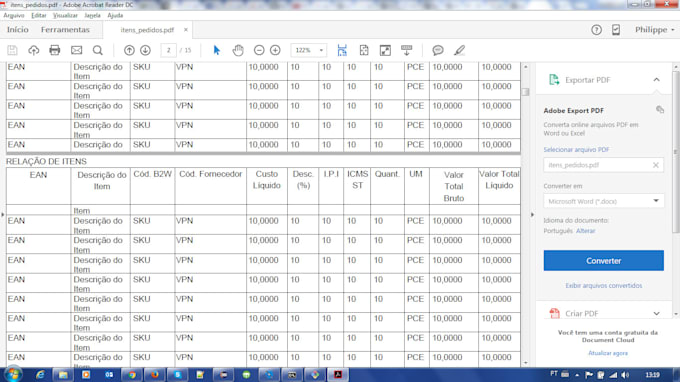Viewport: 680px width, 382px height.
Task: Open the highlighter pen tool
Action: coord(459,50)
